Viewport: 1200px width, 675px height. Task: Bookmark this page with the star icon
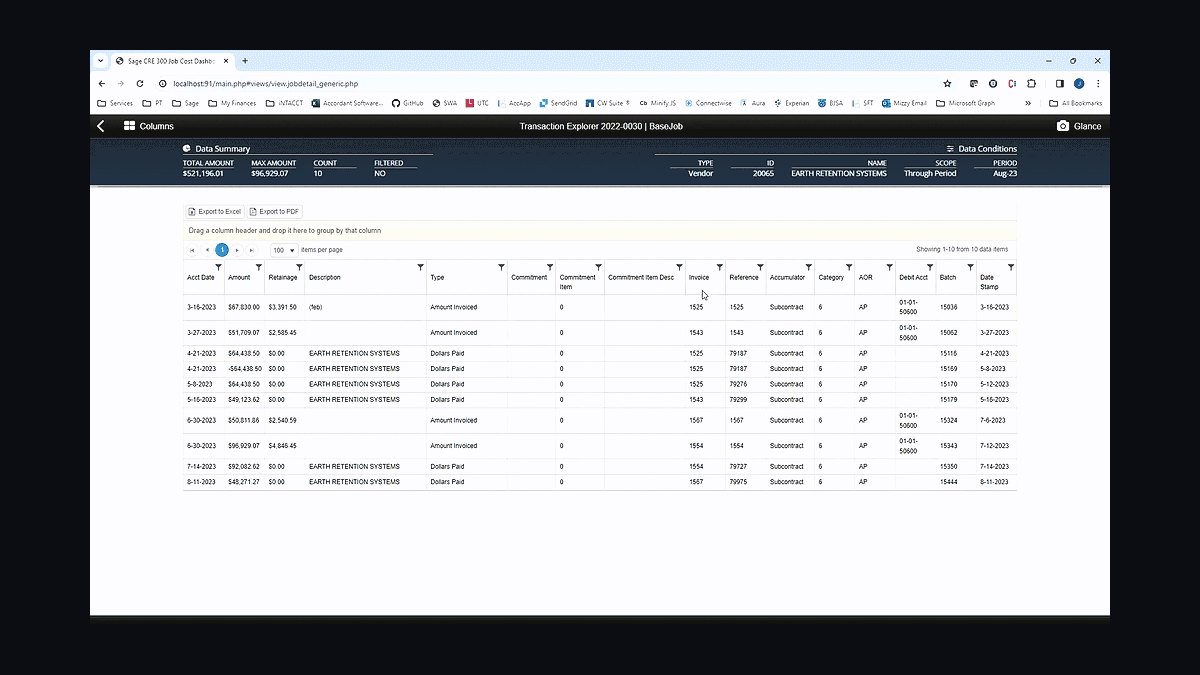(x=947, y=84)
